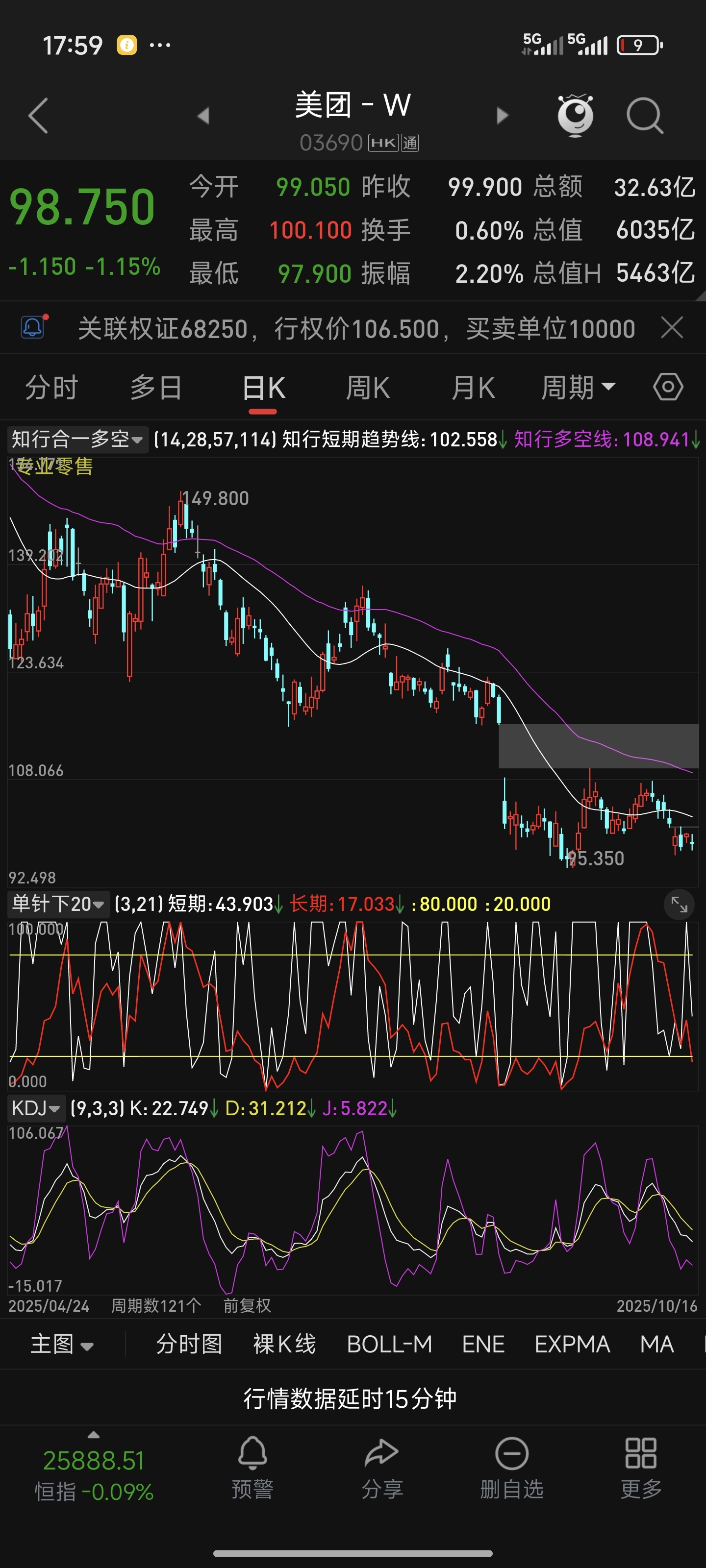
Task: Tap the 行情数据延时15分钟 notice
Action: (350, 1399)
